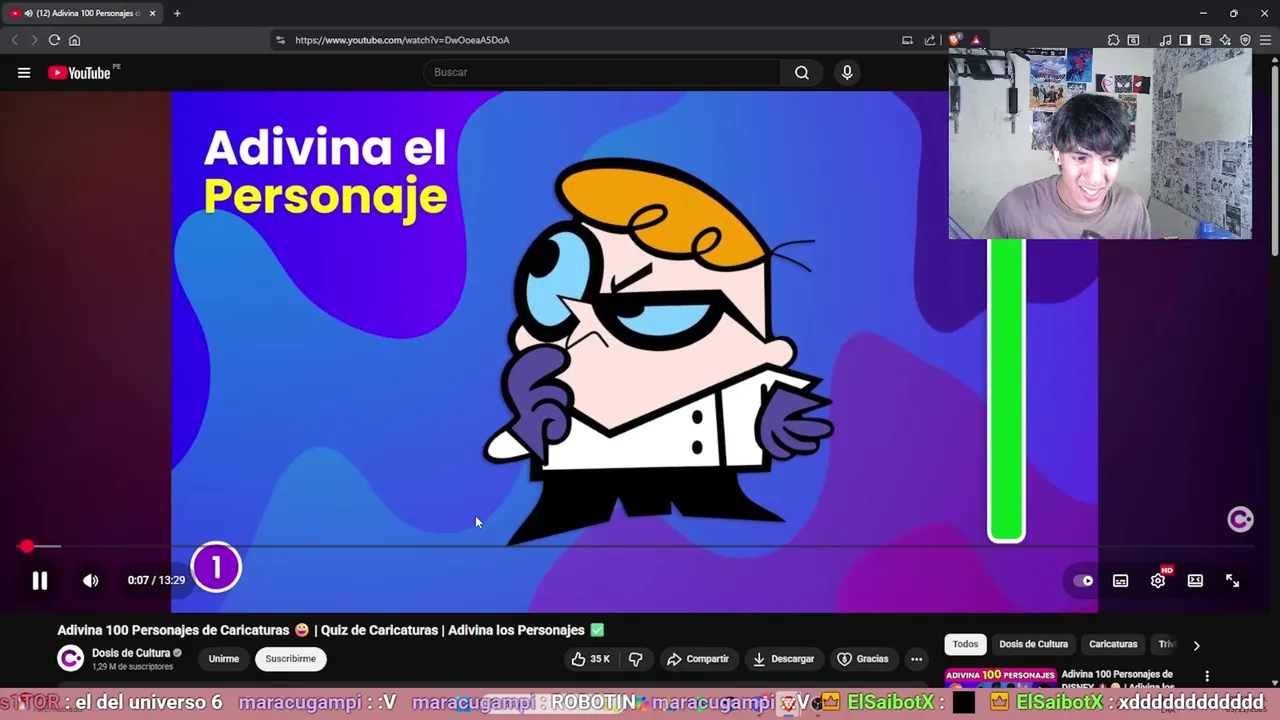Select the Caricaturas filter chip

[x=1113, y=644]
